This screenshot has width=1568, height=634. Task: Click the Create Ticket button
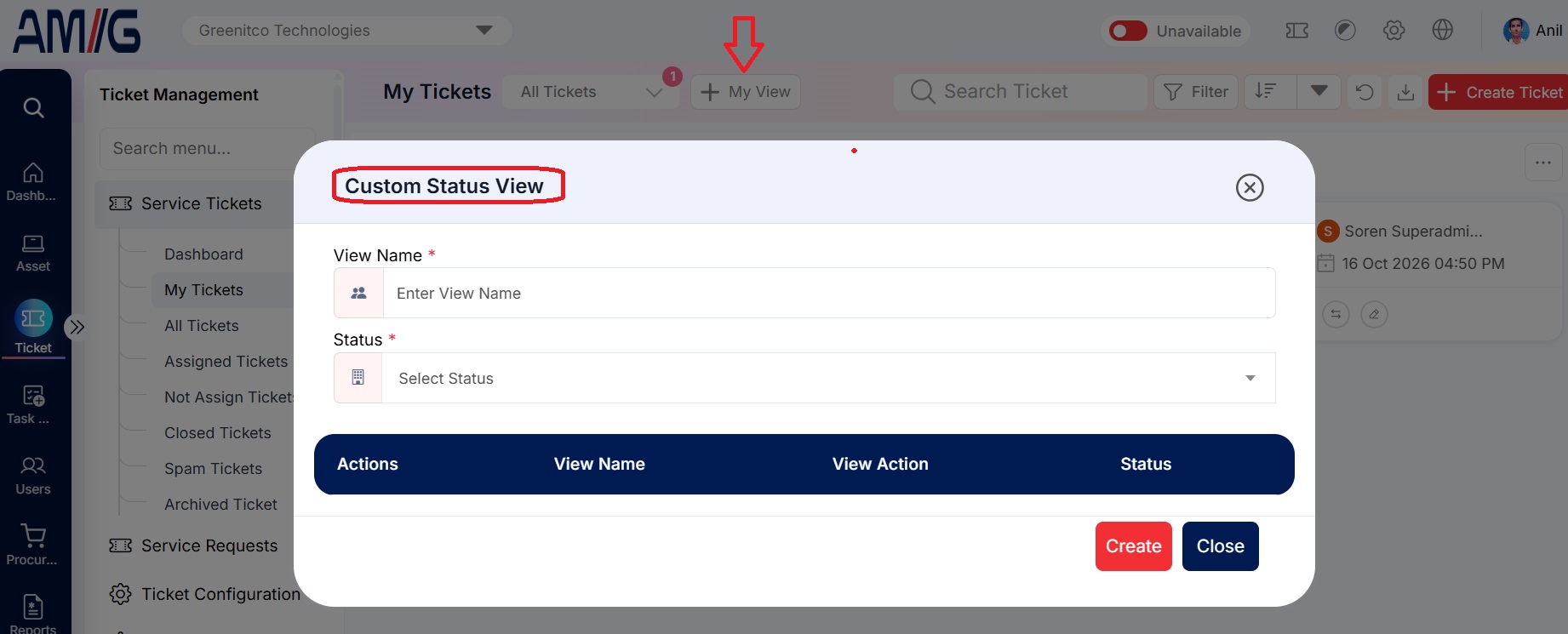pos(1500,92)
